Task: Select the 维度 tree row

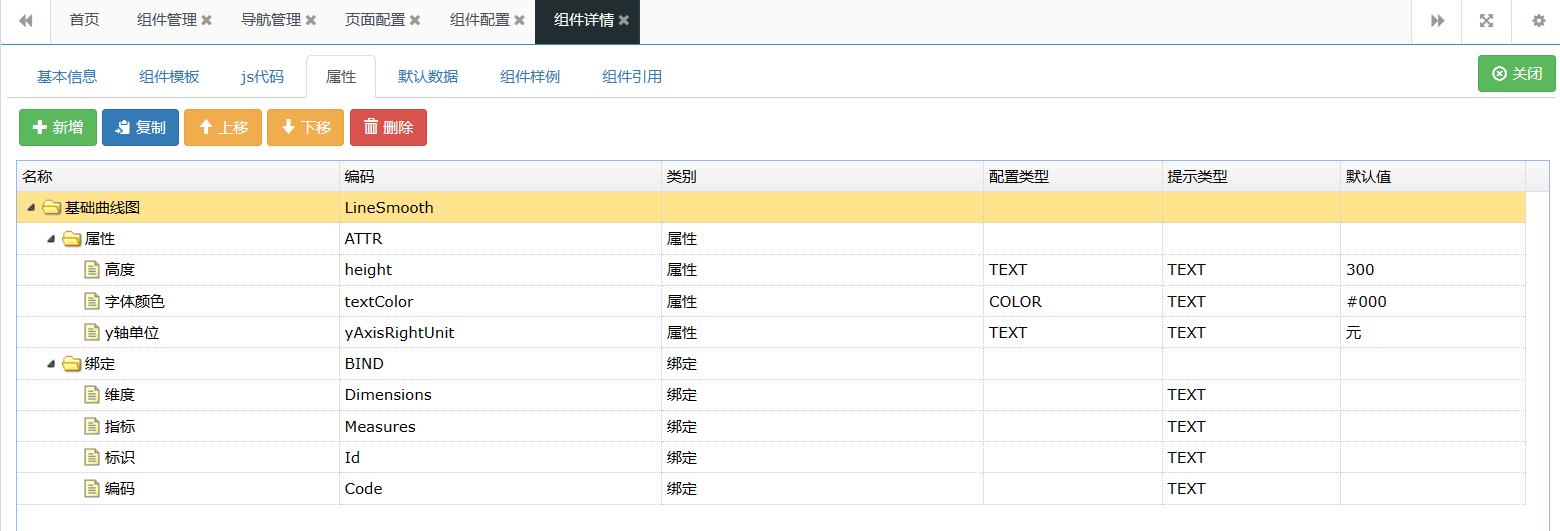Action: pos(771,395)
